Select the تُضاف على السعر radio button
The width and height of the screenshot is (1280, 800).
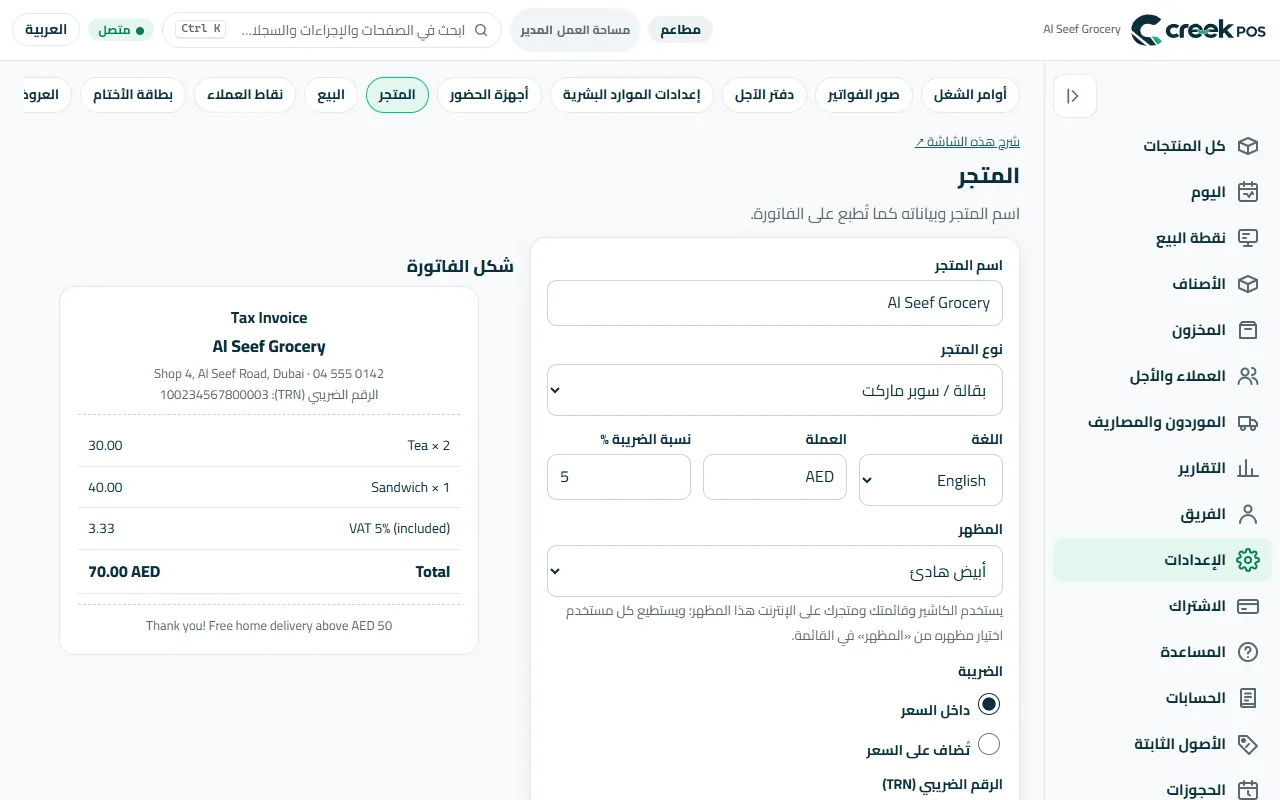pos(988,744)
